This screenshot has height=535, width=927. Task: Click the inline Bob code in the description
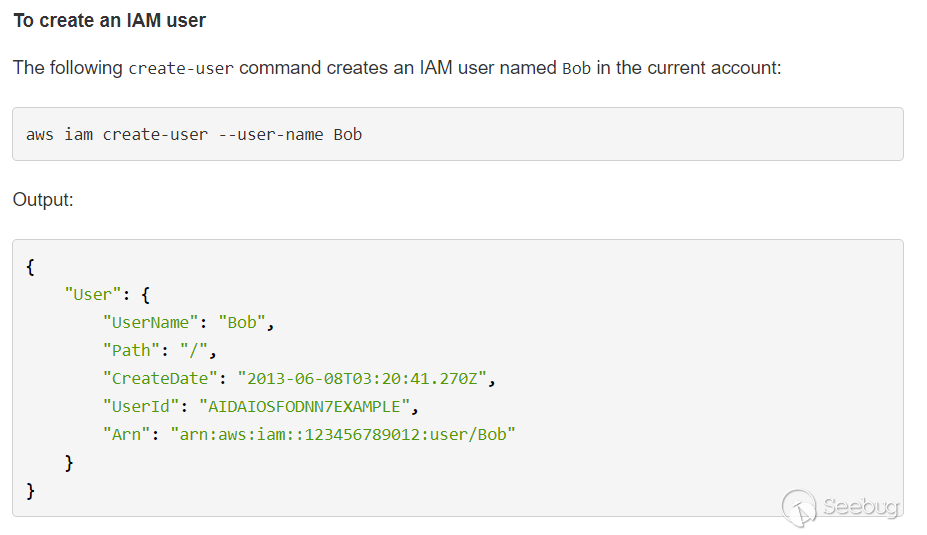pyautogui.click(x=576, y=69)
